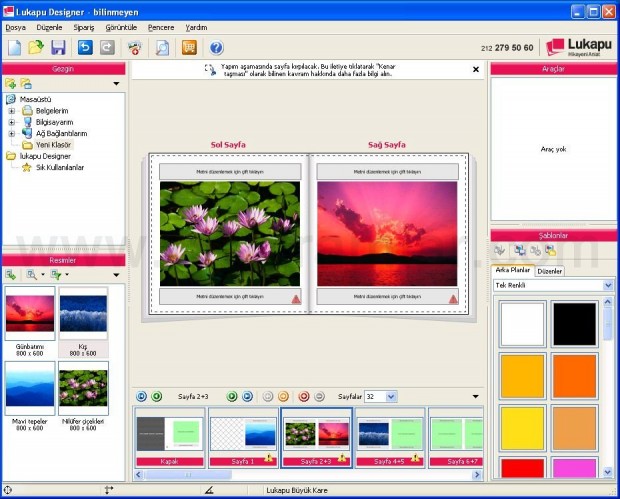This screenshot has width=620, height=499.
Task: Go to previous page green arrow
Action: [157, 396]
